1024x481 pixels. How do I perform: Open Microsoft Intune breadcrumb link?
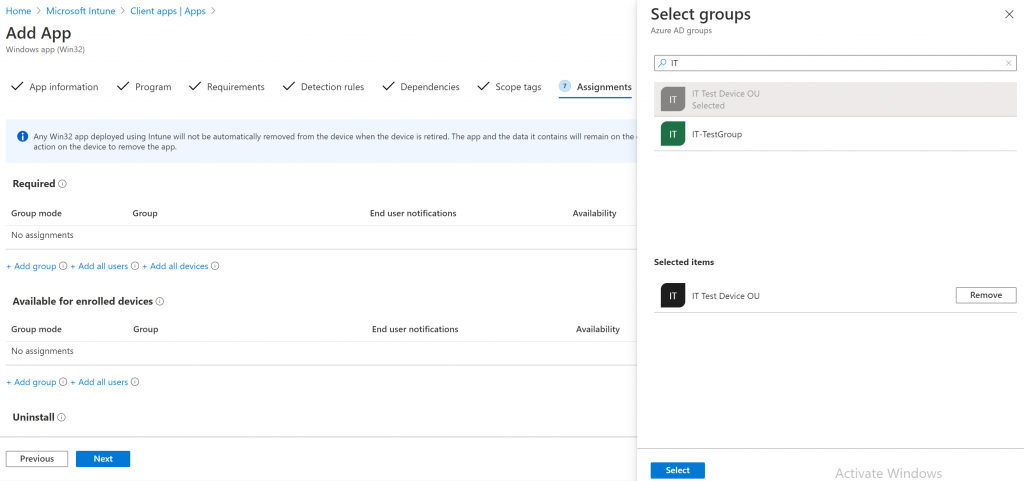click(x=80, y=11)
